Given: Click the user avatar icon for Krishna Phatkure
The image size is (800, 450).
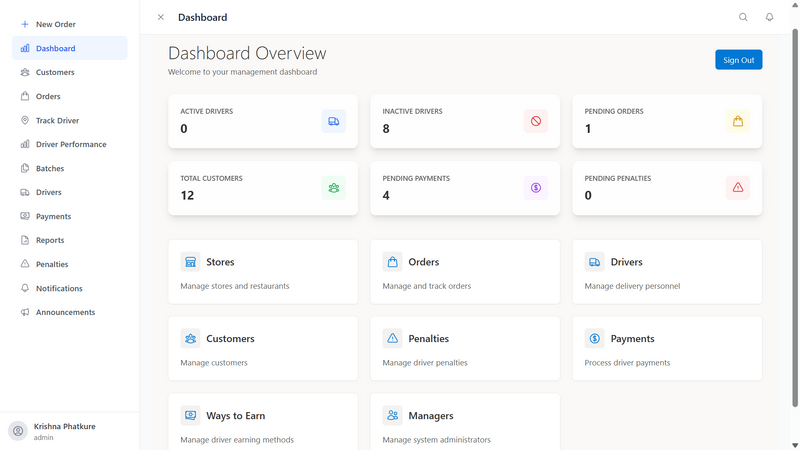Looking at the screenshot, I should tap(17, 431).
